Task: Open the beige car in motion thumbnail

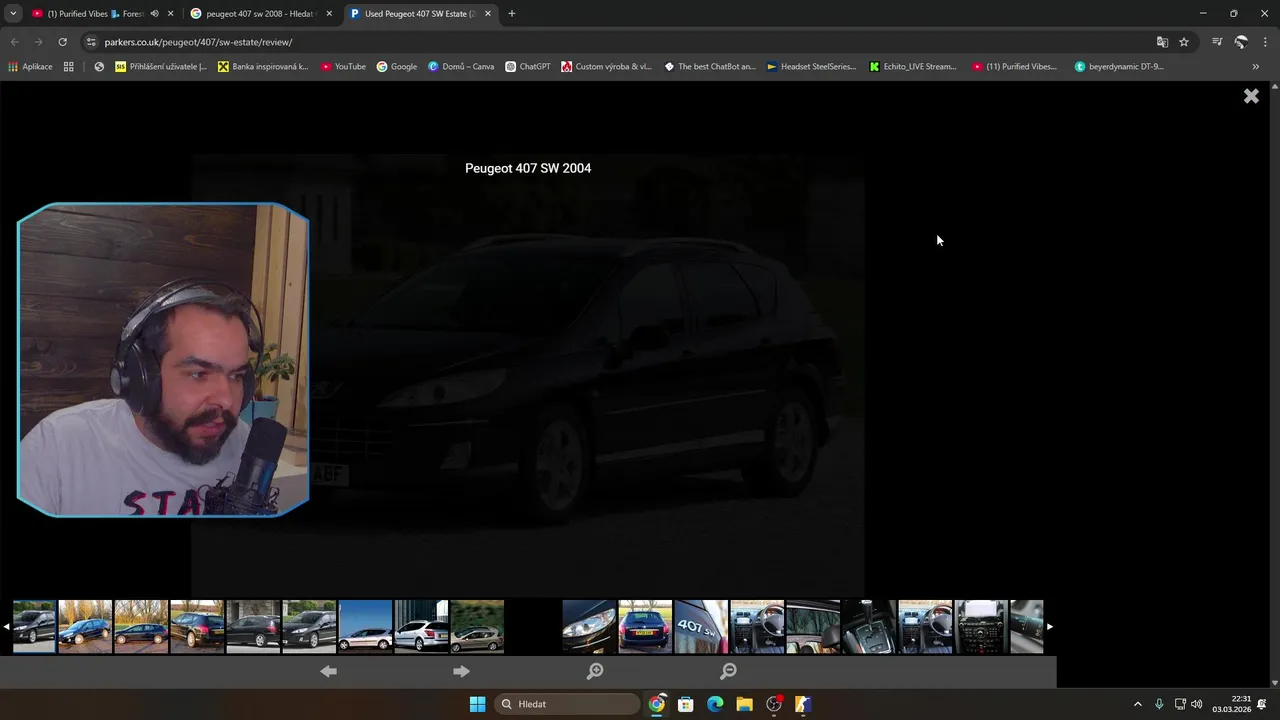Action: (477, 626)
